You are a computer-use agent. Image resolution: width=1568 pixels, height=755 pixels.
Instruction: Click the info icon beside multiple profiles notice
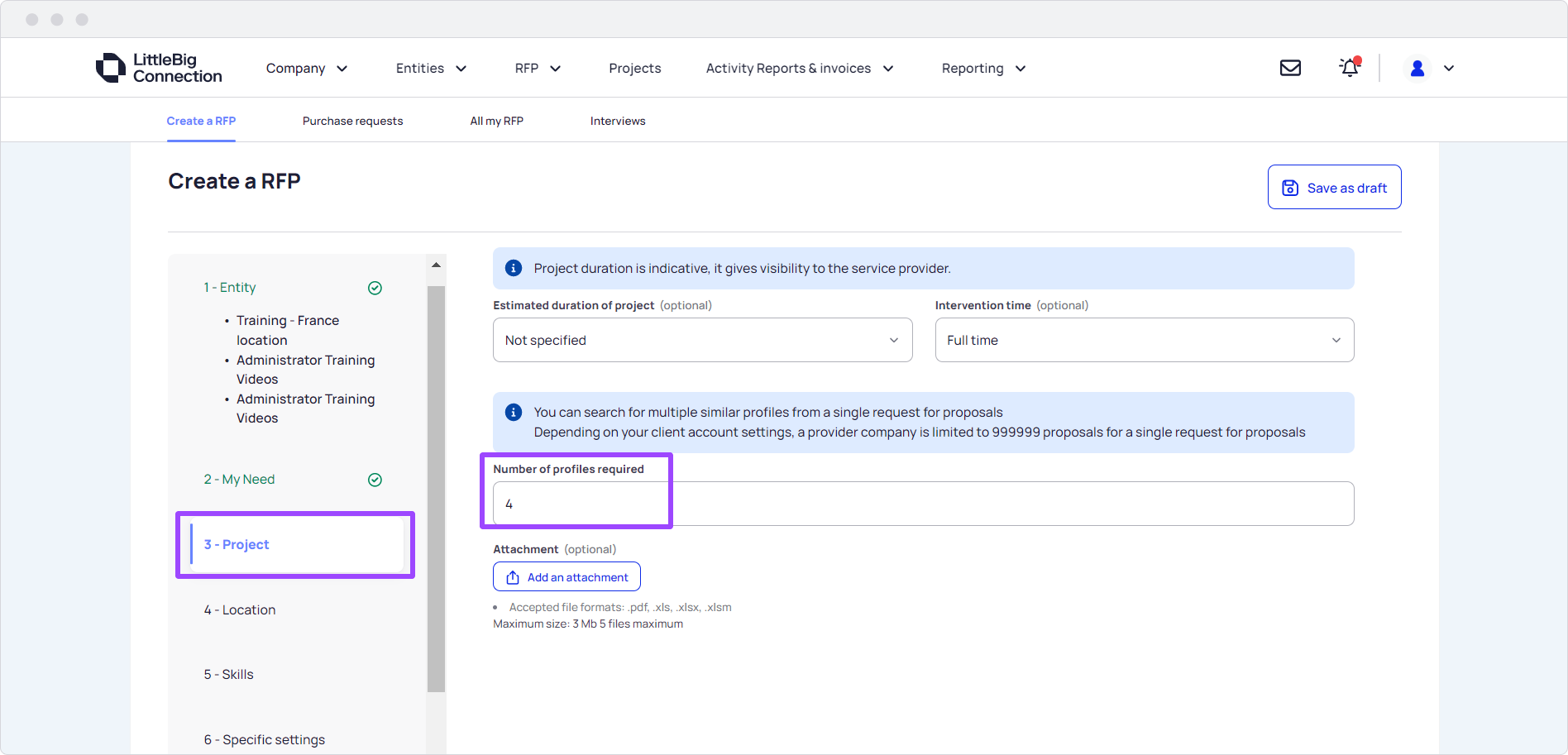tap(514, 412)
